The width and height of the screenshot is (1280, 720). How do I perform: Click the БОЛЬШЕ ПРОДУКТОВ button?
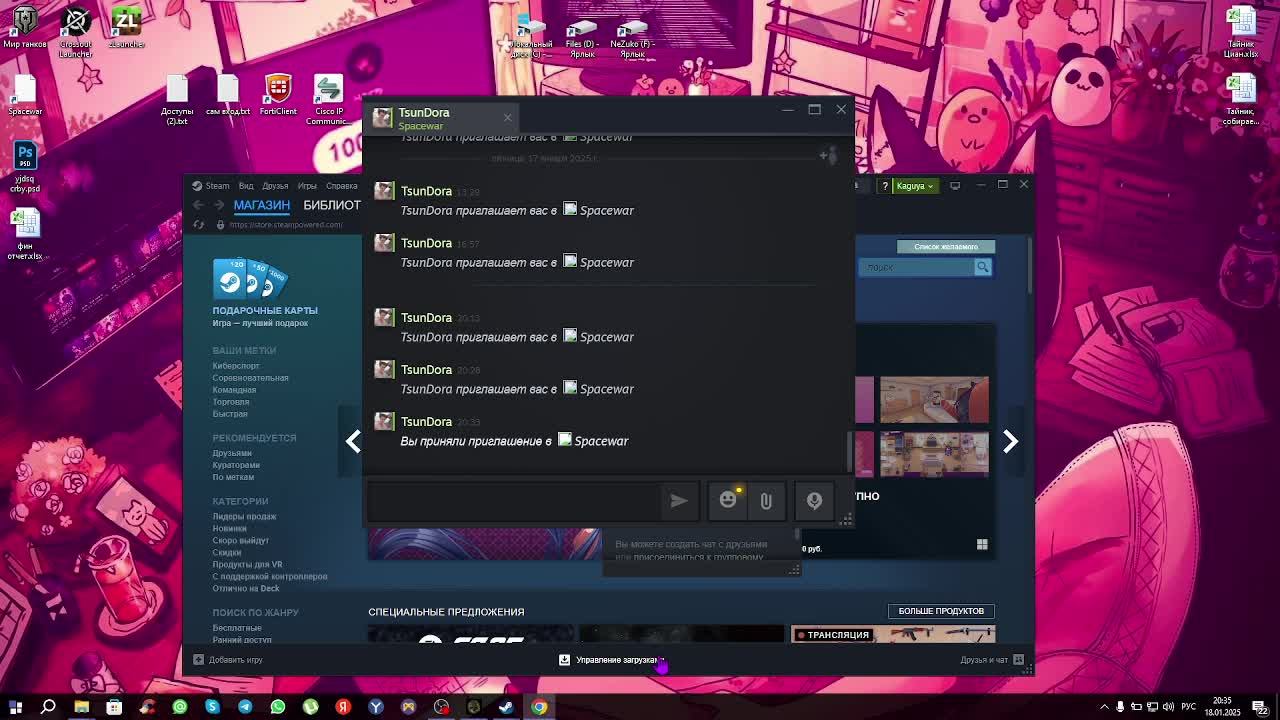pyautogui.click(x=941, y=611)
